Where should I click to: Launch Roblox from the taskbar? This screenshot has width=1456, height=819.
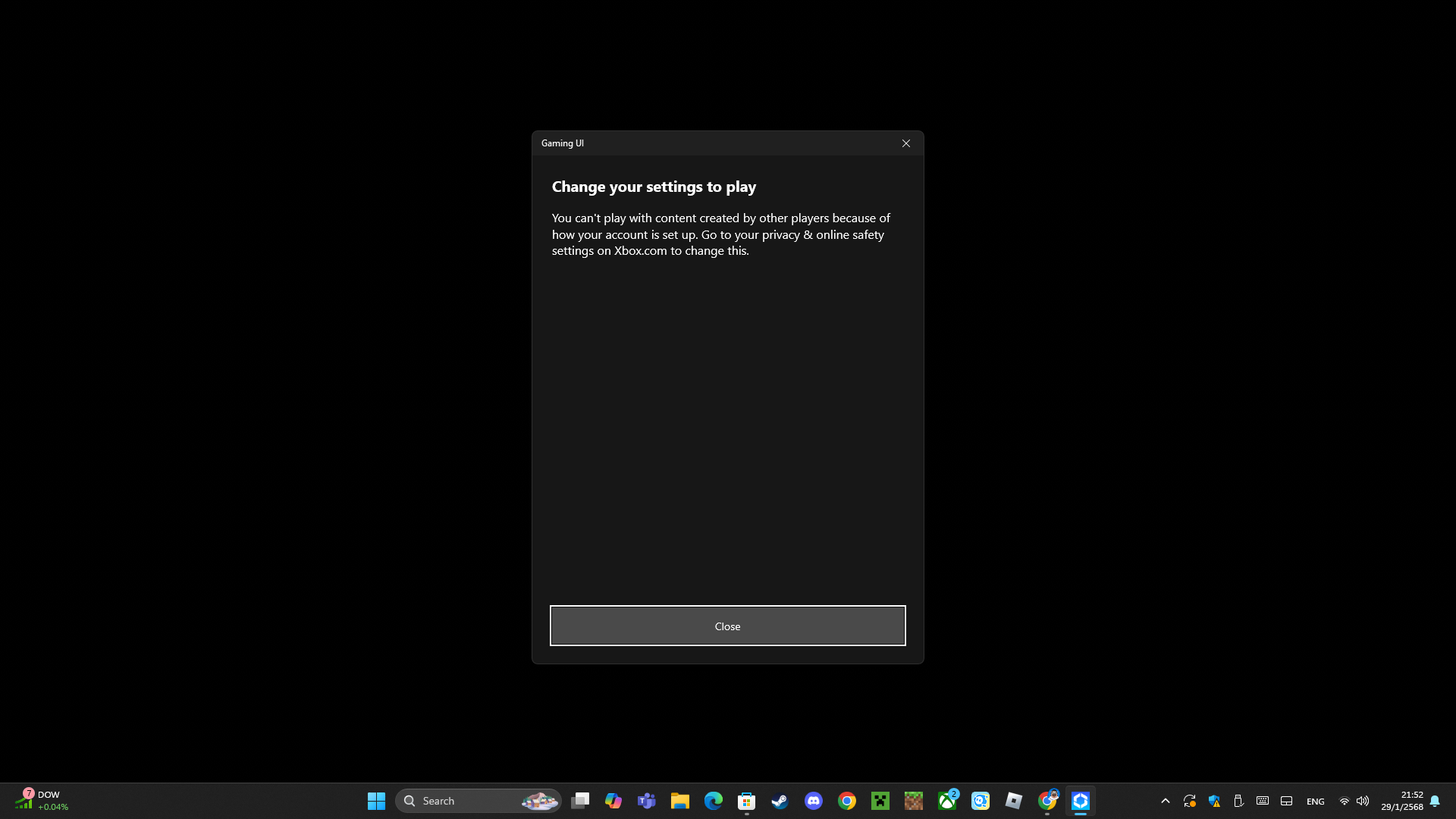coord(1014,801)
